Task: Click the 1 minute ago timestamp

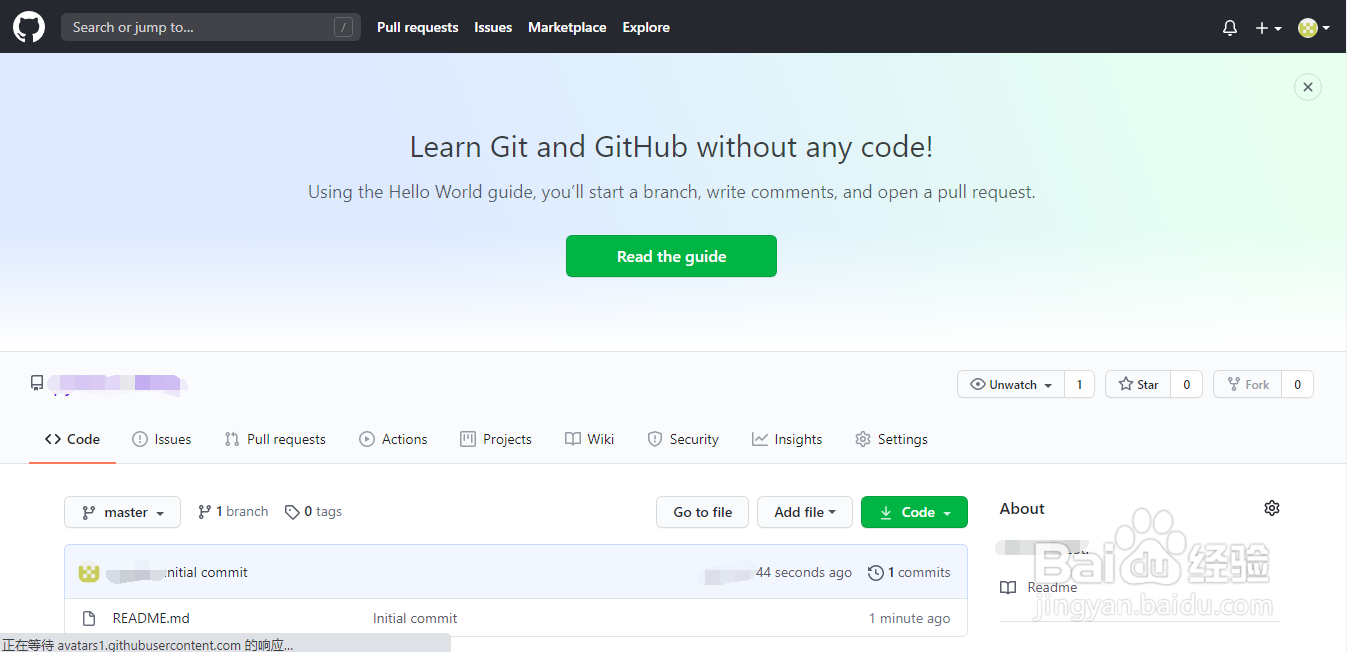Action: coord(910,618)
